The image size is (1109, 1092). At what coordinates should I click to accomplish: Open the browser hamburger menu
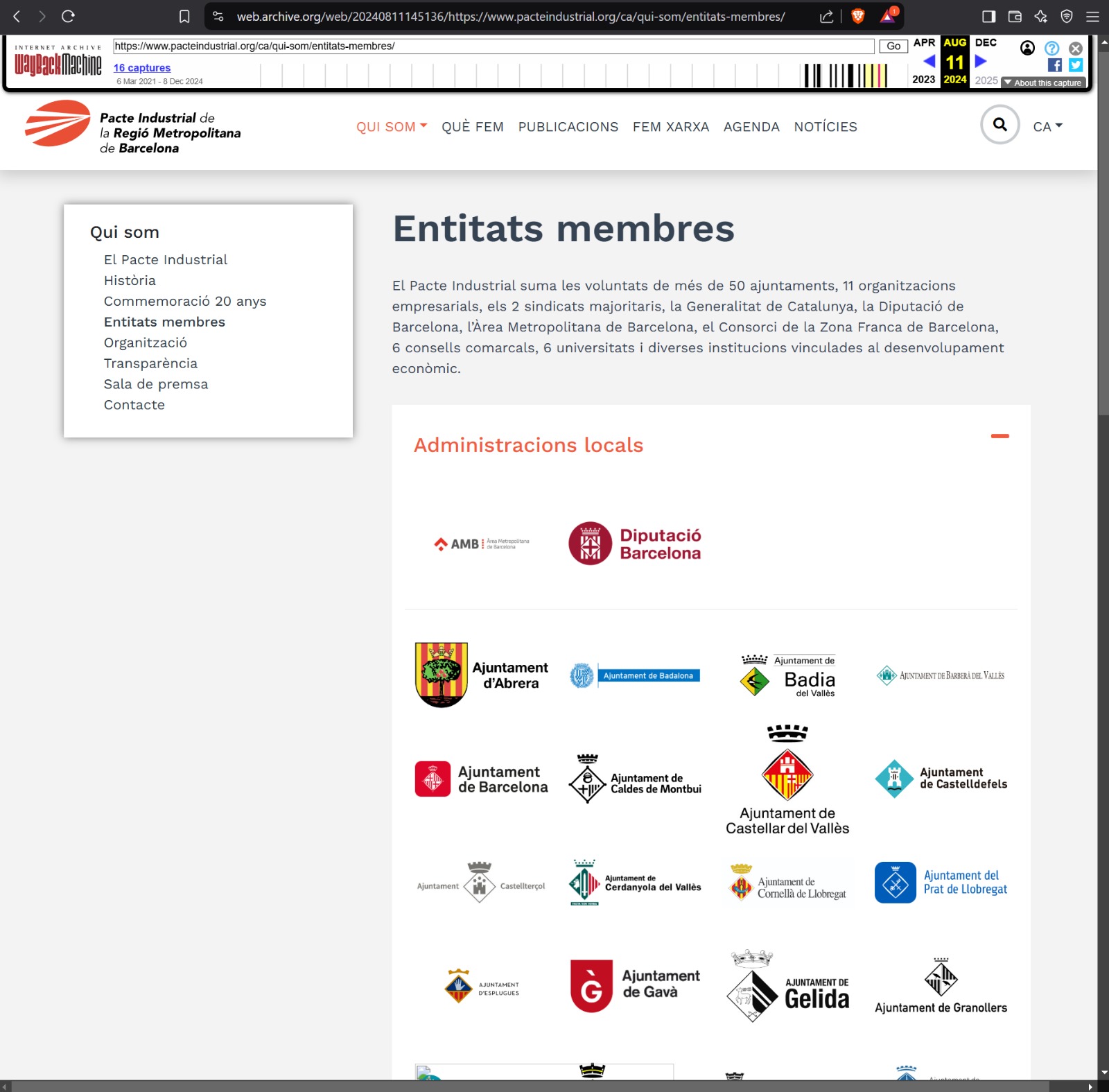(1092, 17)
